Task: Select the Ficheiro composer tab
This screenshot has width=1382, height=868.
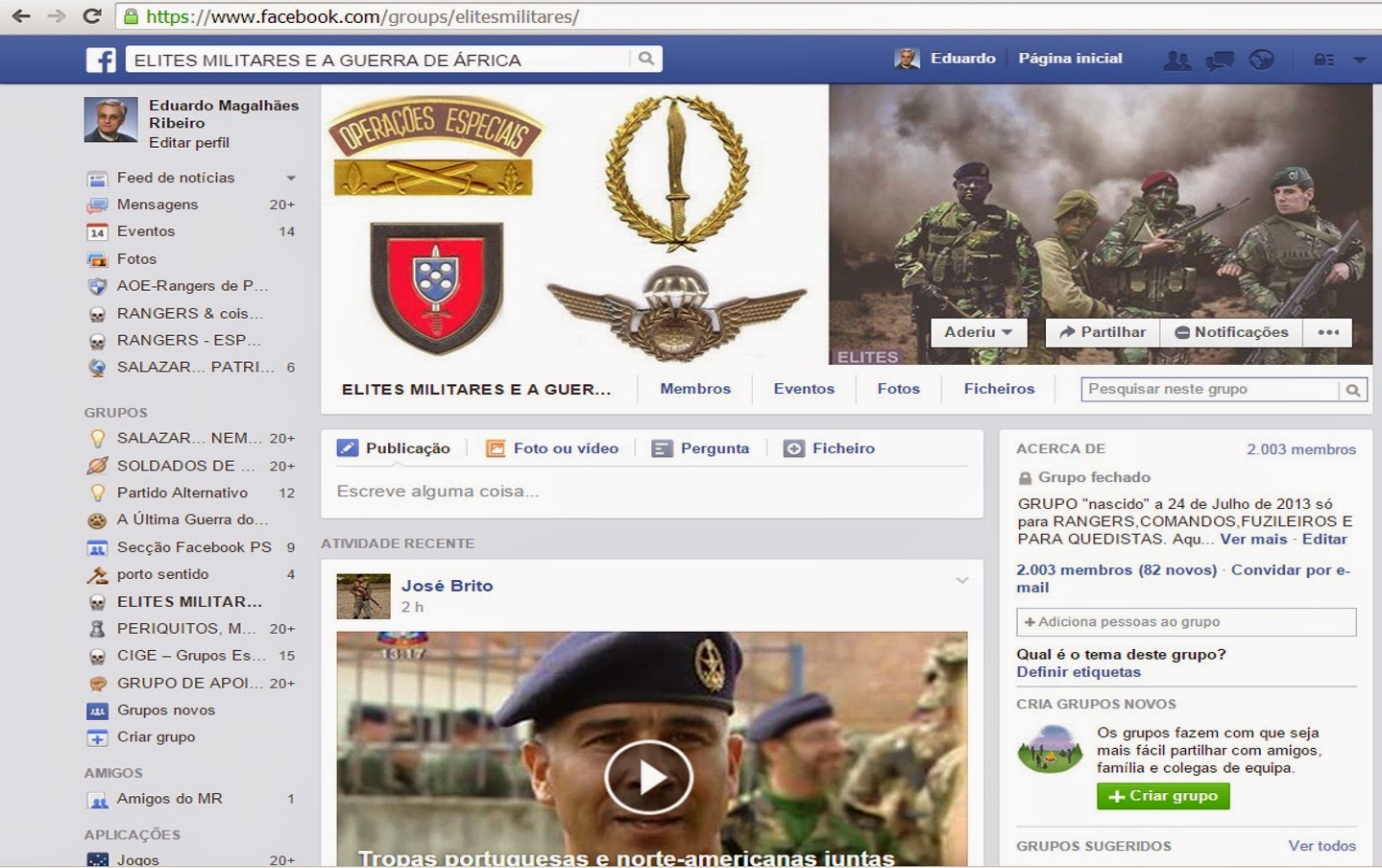Action: (x=830, y=448)
